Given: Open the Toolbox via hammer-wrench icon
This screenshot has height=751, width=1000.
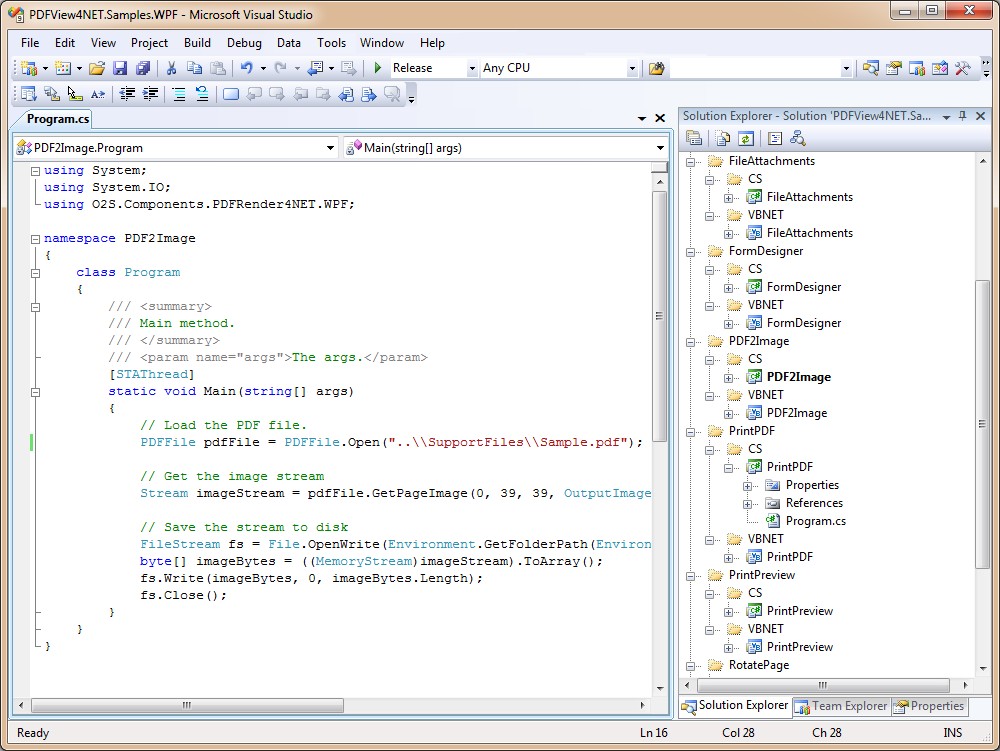Looking at the screenshot, I should coord(962,68).
